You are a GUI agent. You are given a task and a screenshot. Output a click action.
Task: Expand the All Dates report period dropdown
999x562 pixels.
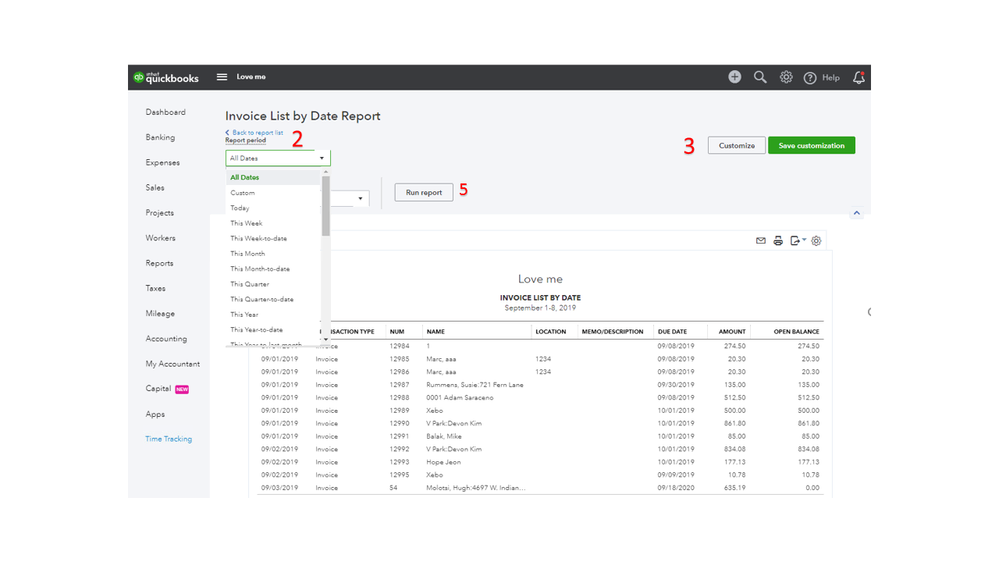point(277,158)
